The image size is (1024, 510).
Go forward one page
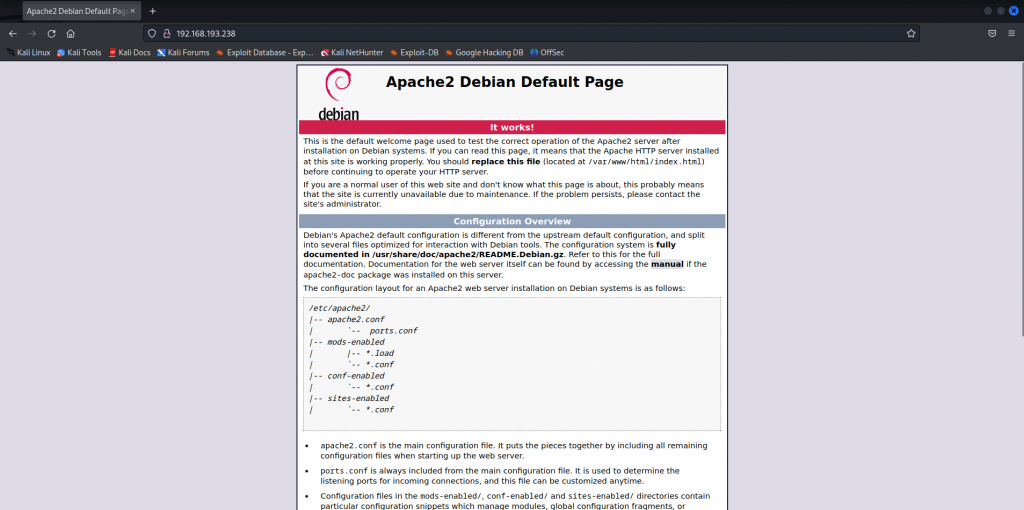pos(32,33)
